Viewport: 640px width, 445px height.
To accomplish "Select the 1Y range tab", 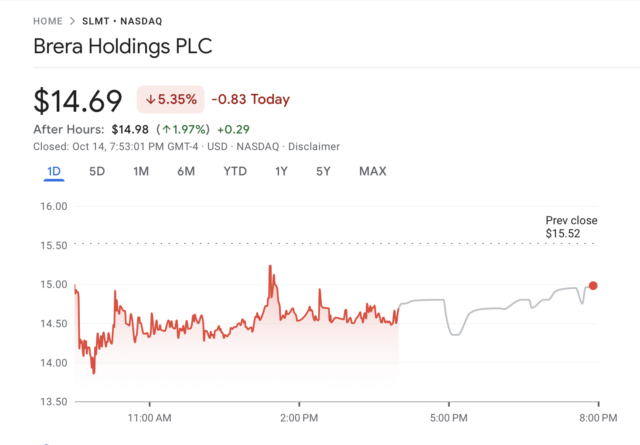I will 282,171.
